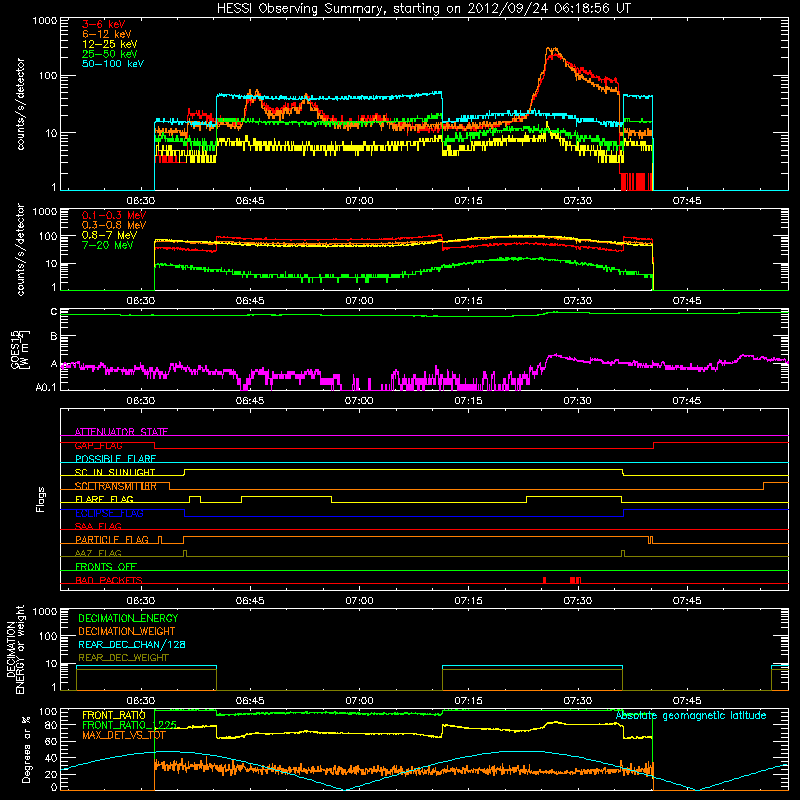Select the orange 6-12 keV legend label

[x=107, y=34]
